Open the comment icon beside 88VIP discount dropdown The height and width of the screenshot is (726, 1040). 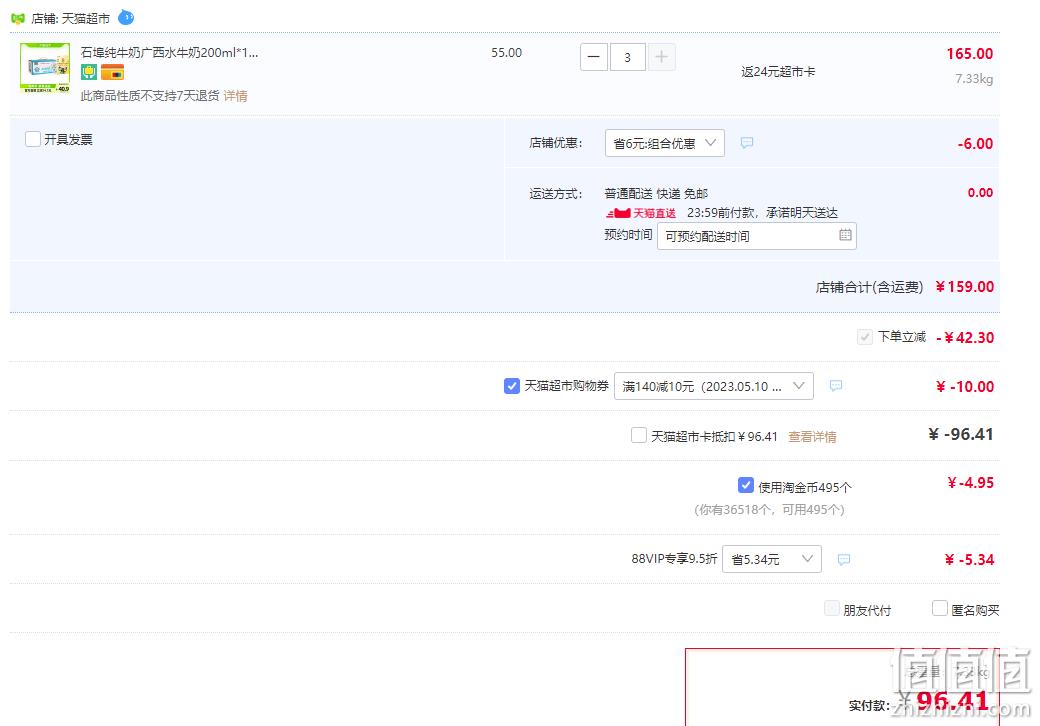pos(844,559)
